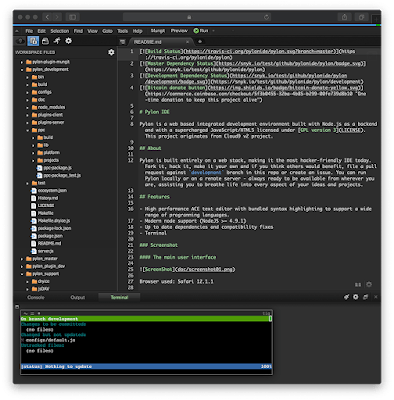Select README.md in the file tree
Image resolution: width=394 pixels, height=400 pixels.
click(46, 243)
